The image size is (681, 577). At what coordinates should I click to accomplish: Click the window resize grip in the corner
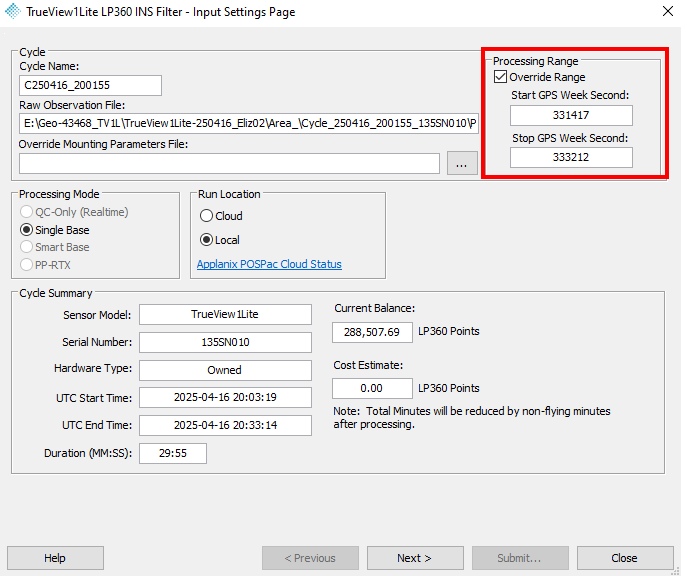tap(675, 572)
